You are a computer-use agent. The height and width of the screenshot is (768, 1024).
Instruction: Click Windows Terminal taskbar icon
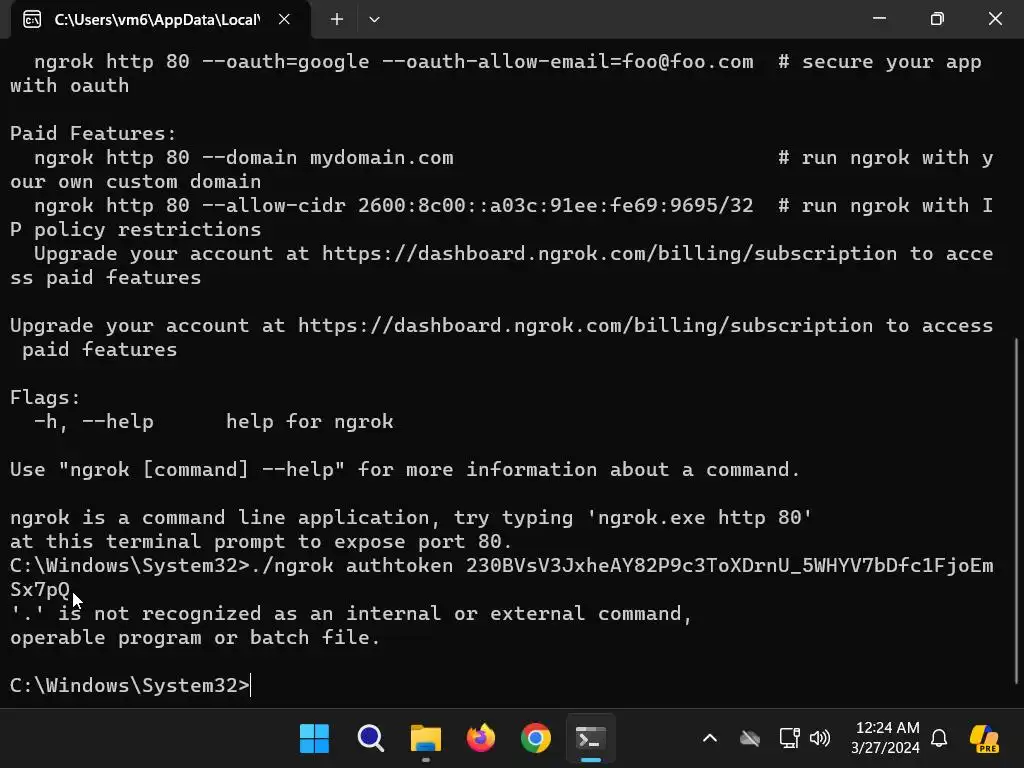(590, 739)
